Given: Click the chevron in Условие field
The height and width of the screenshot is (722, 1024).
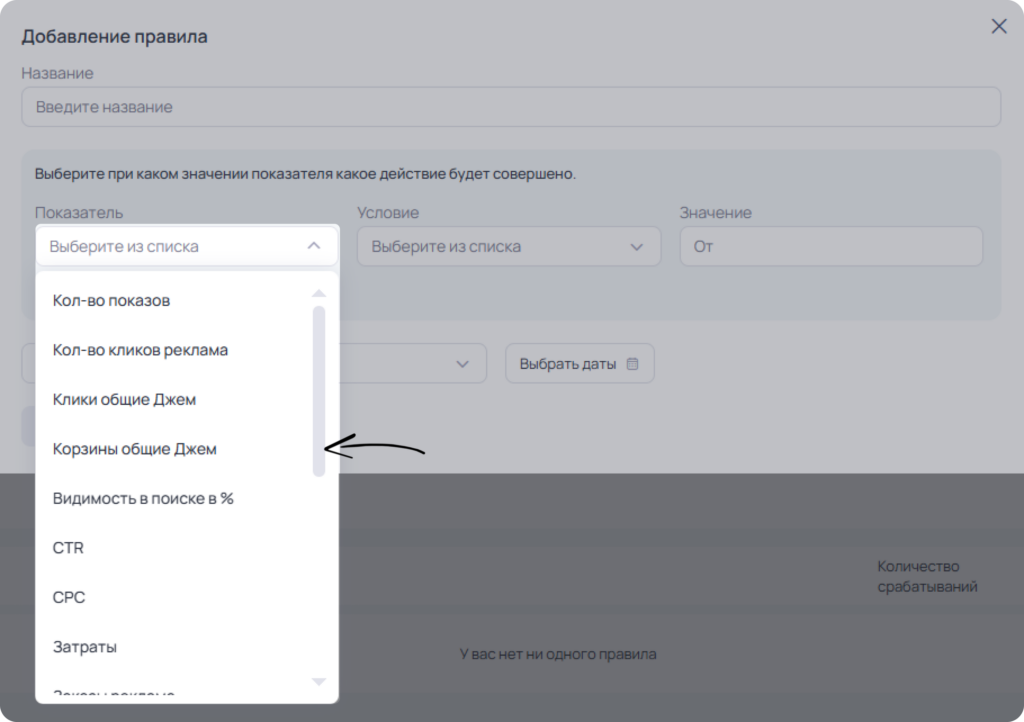Looking at the screenshot, I should 636,247.
